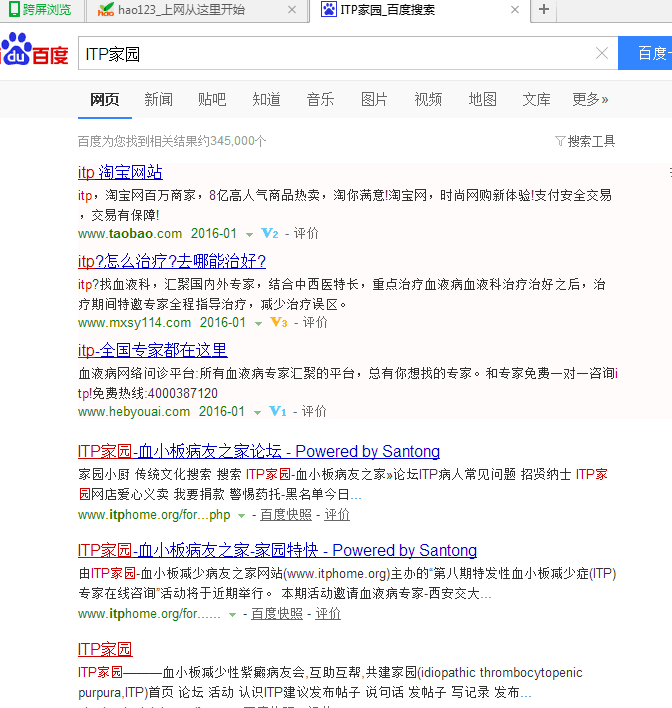The height and width of the screenshot is (708, 672).
Task: Click 评价 next to www.mxsy114.com
Action: click(315, 322)
